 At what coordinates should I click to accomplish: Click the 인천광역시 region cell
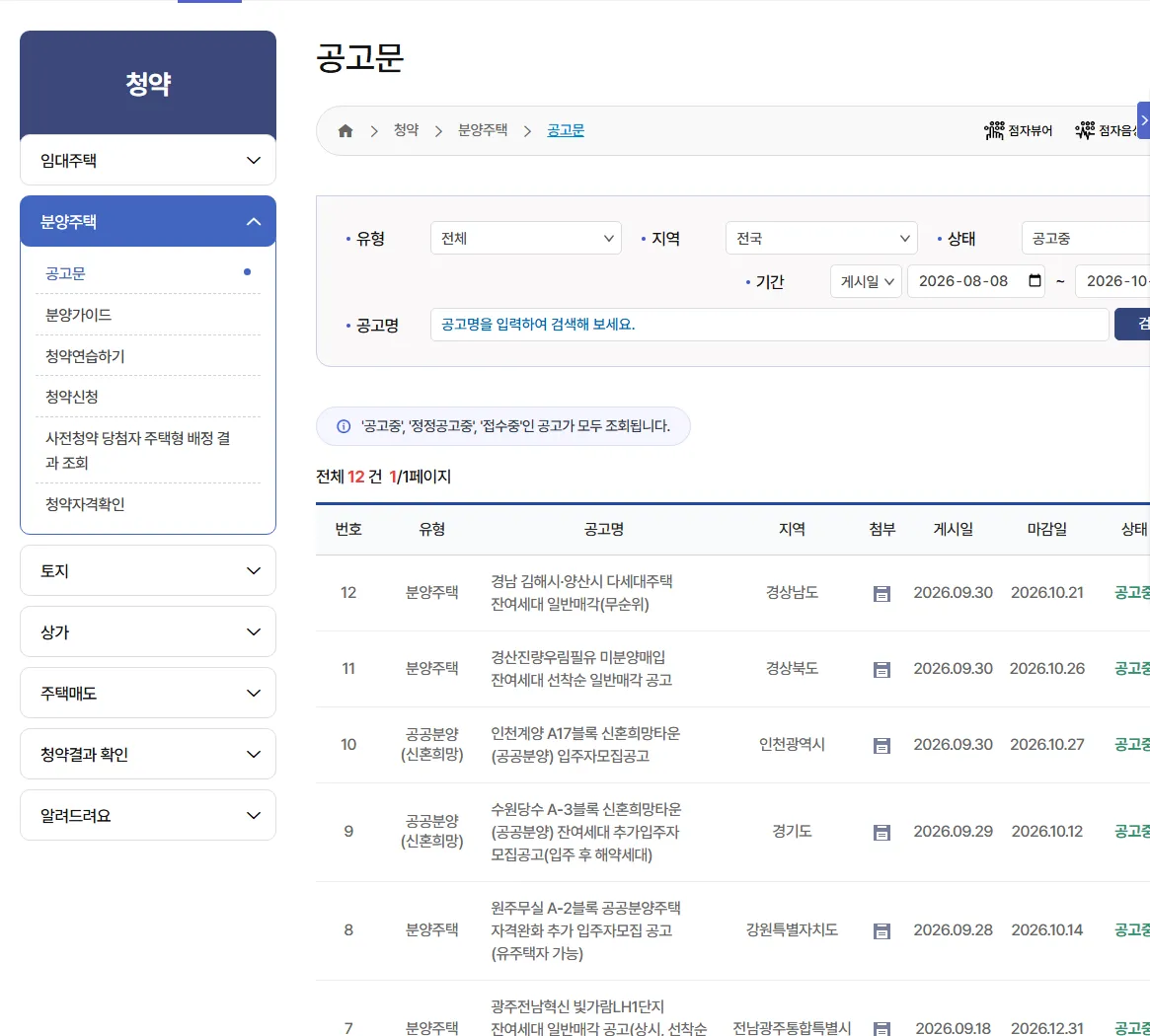792,744
